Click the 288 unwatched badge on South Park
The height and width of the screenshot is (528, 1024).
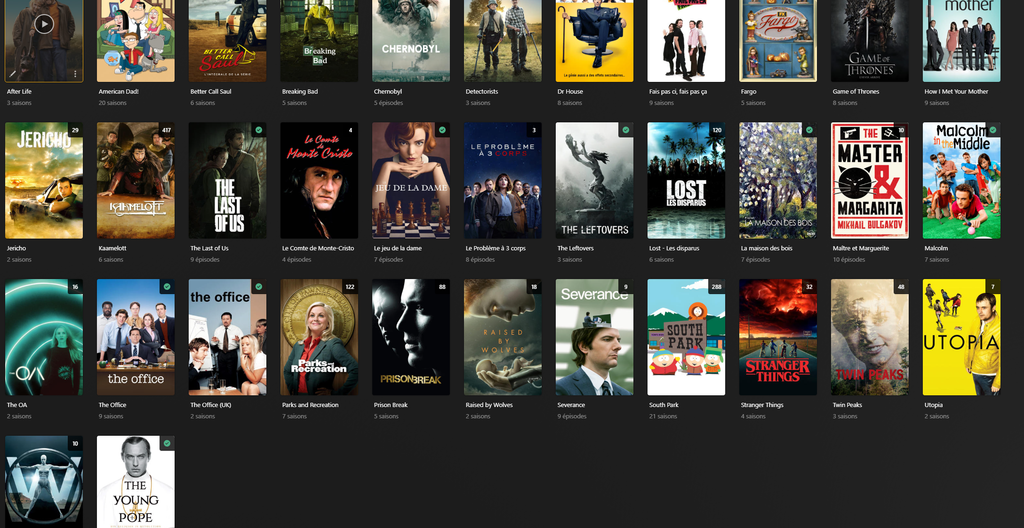point(715,287)
